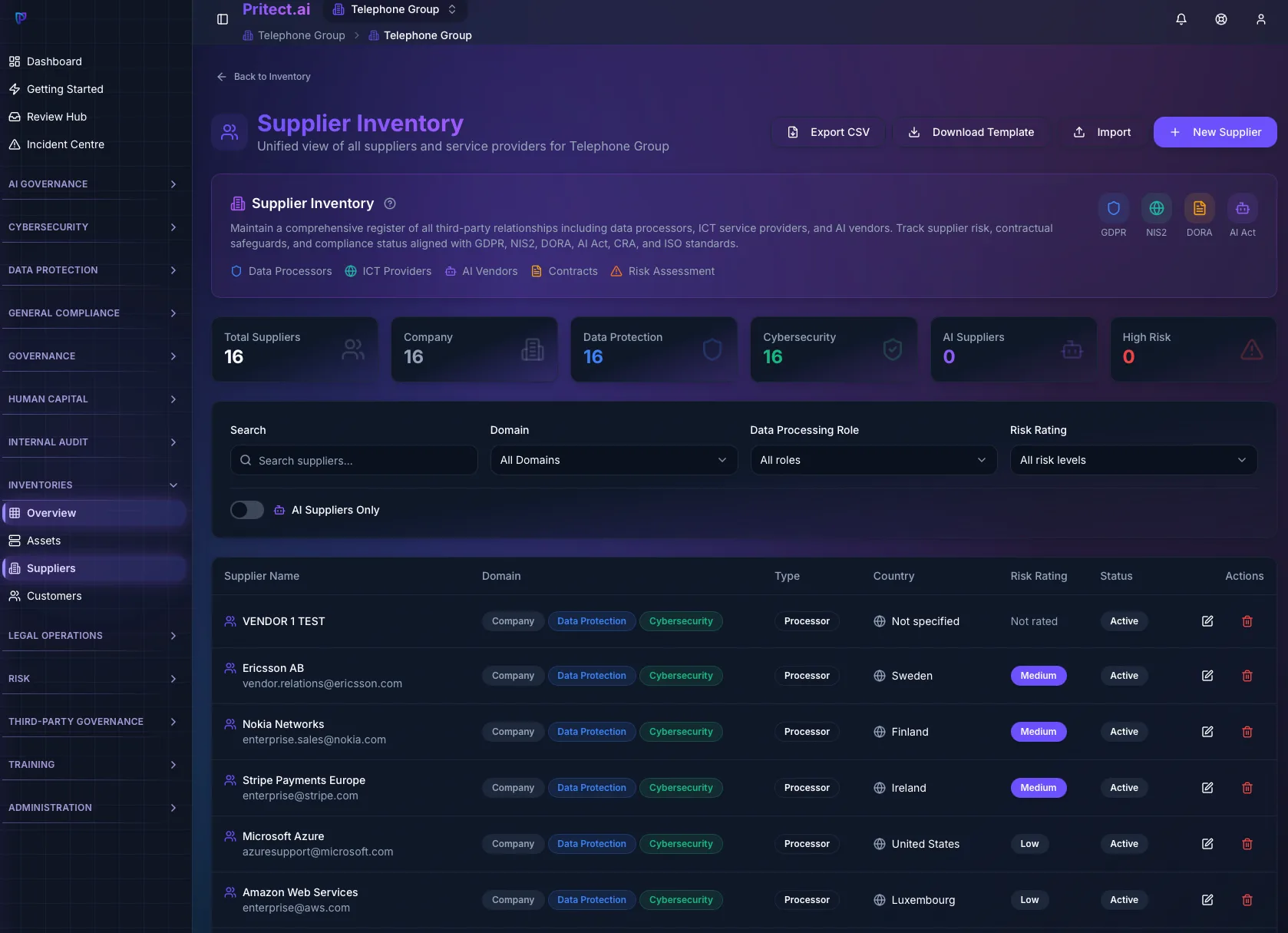Open notifications bell icon
This screenshot has height=933, width=1288.
click(x=1181, y=19)
